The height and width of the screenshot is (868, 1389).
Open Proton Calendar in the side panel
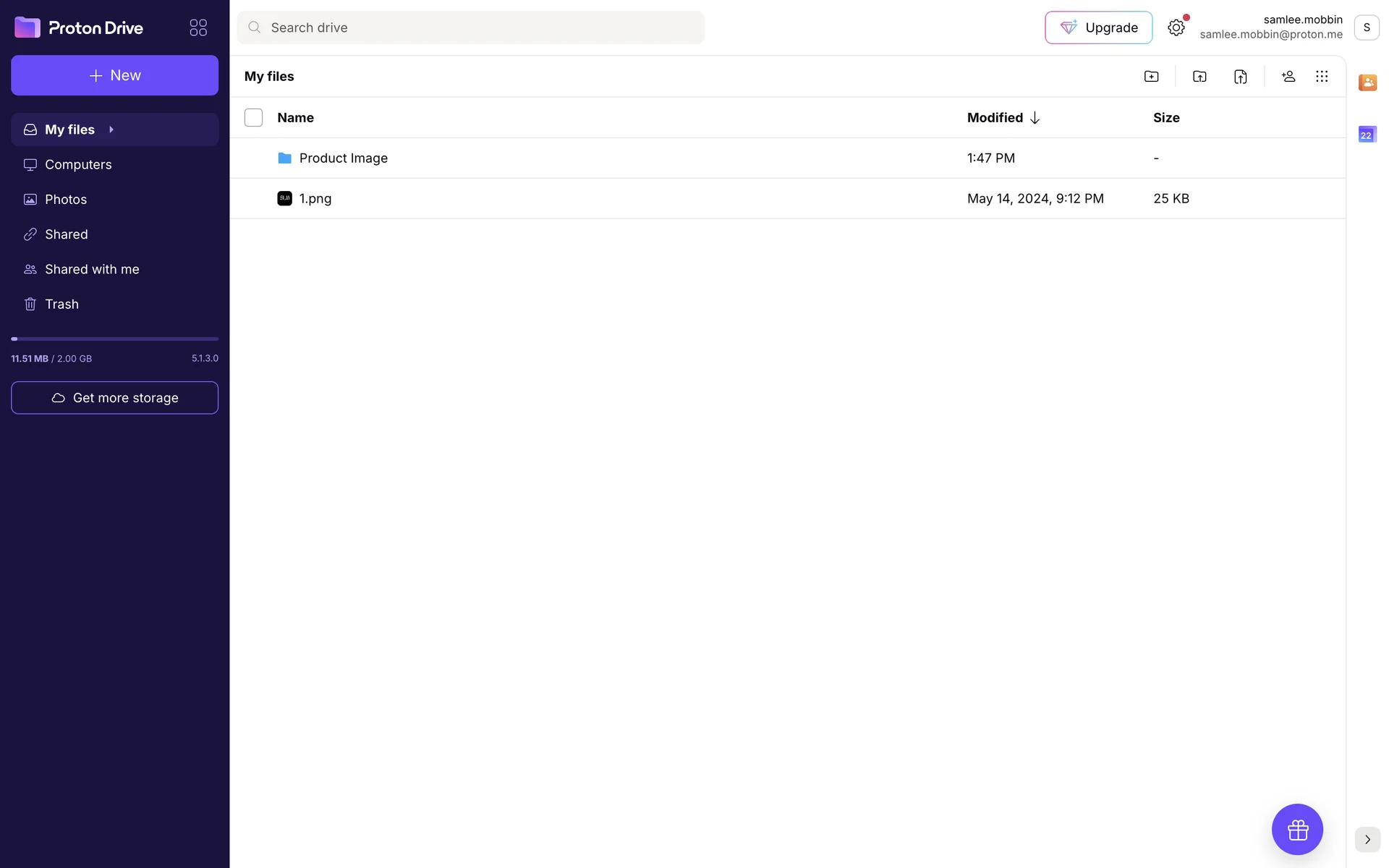(x=1367, y=135)
